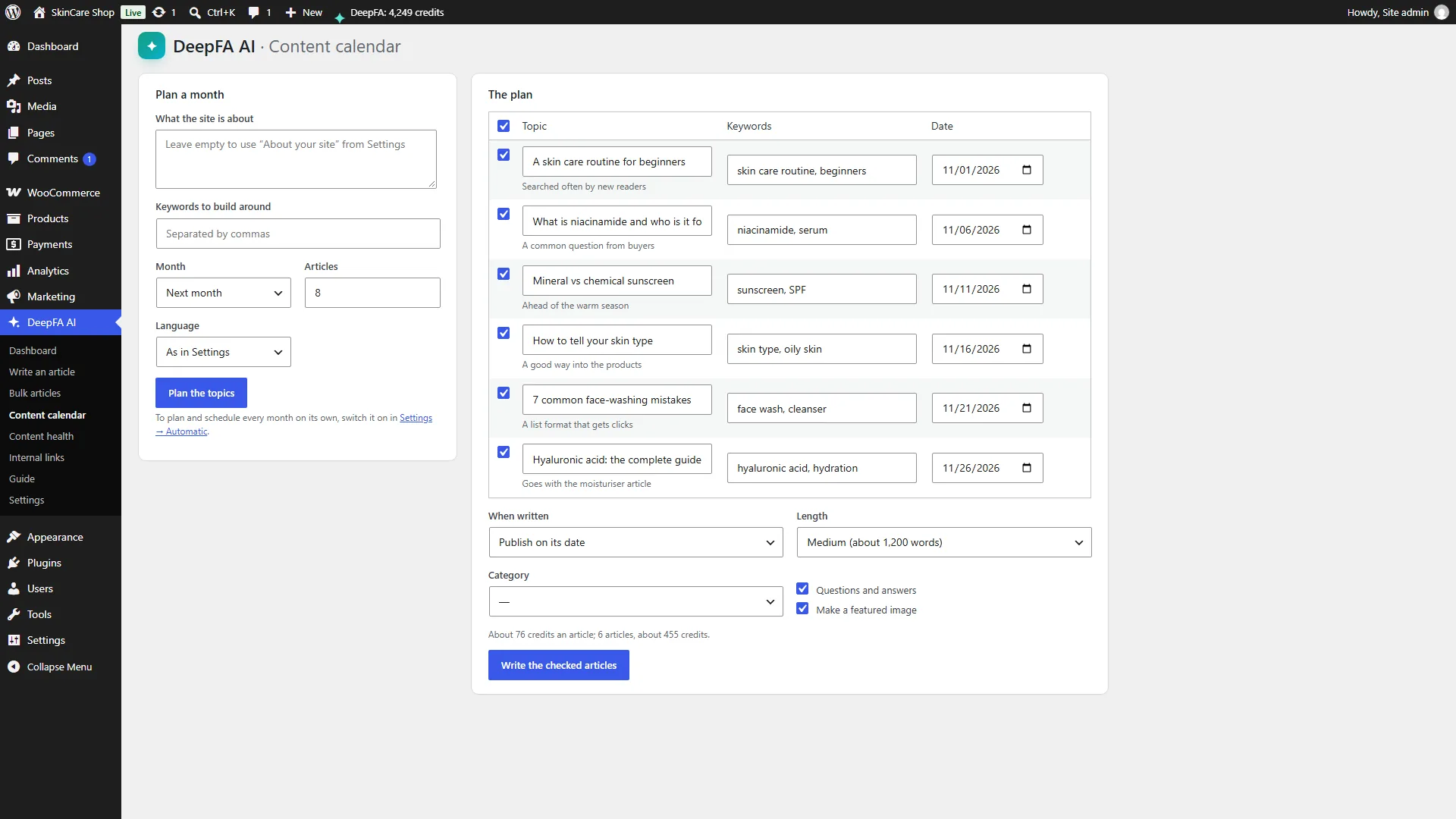1456x819 pixels.
Task: Toggle the select-all Topic header checkbox
Action: (x=504, y=126)
